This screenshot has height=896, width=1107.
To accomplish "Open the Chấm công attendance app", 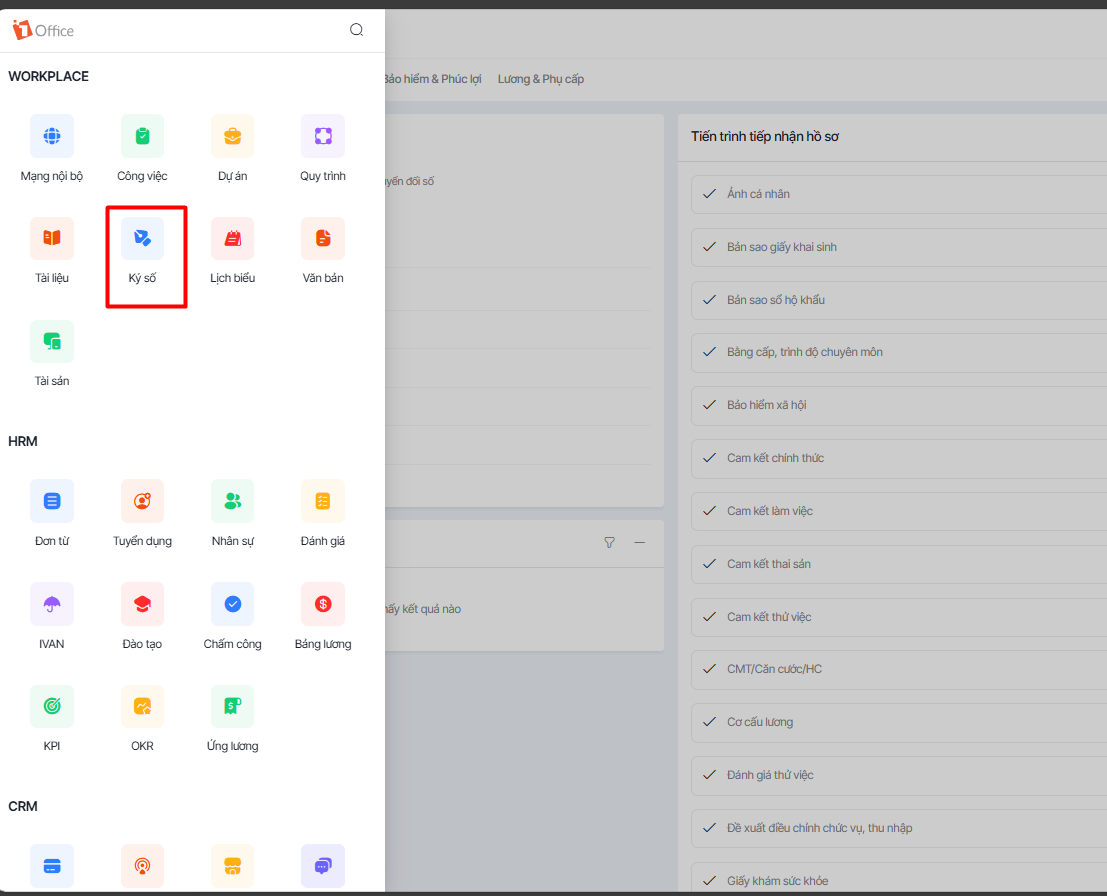I will (232, 604).
